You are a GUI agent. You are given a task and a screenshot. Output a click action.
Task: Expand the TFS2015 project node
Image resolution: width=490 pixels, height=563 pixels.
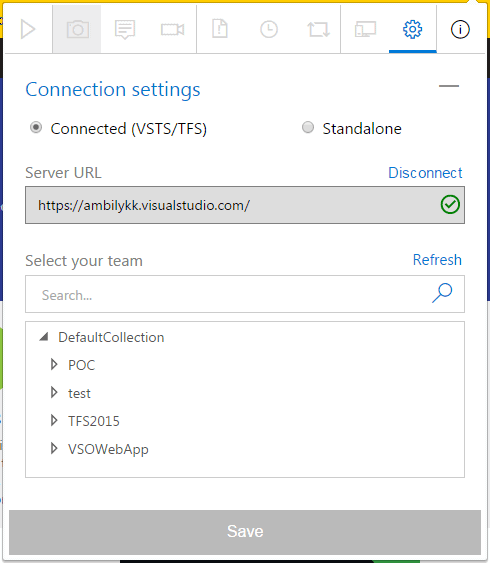point(54,420)
